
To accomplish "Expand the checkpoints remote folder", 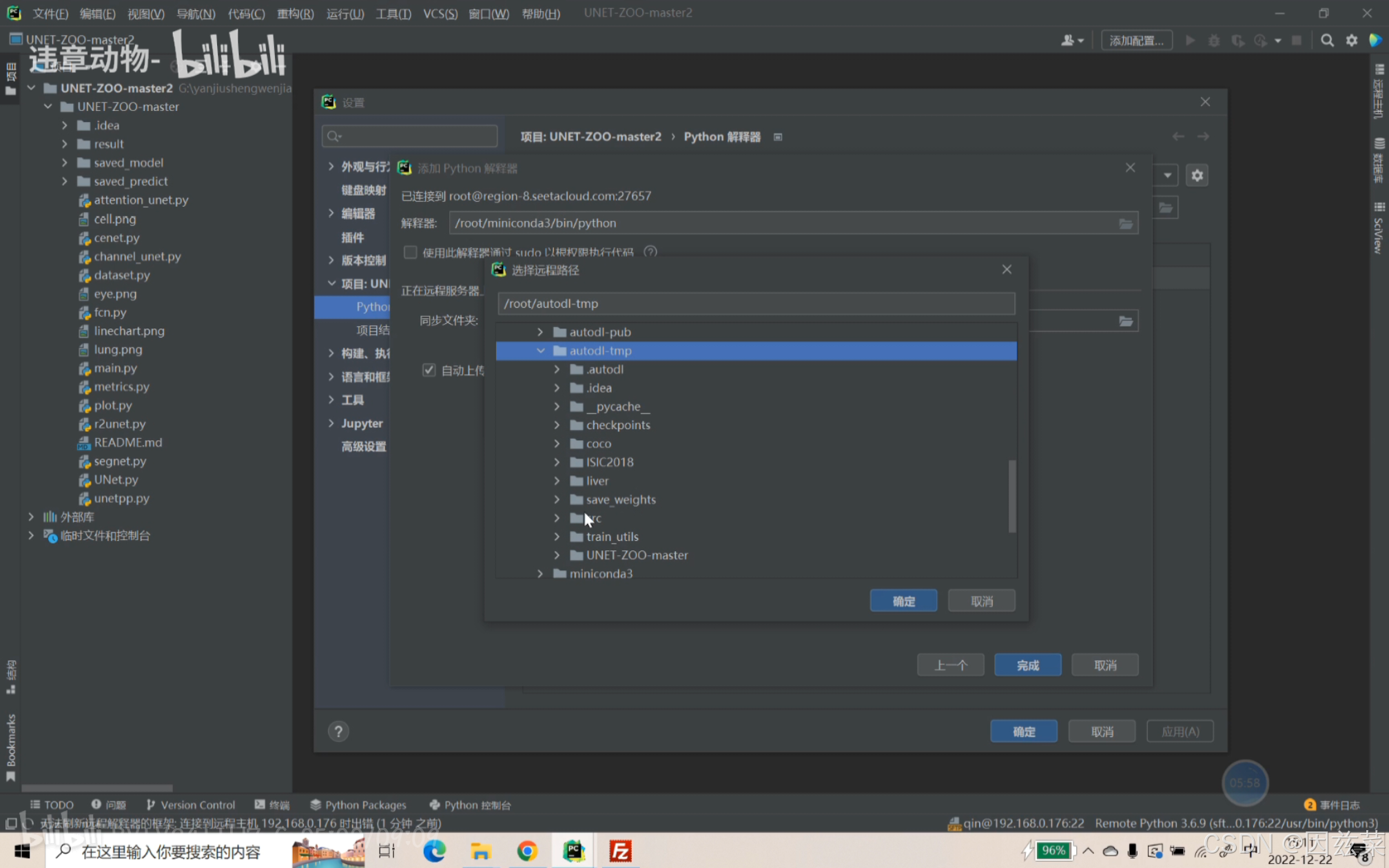I will tap(557, 425).
